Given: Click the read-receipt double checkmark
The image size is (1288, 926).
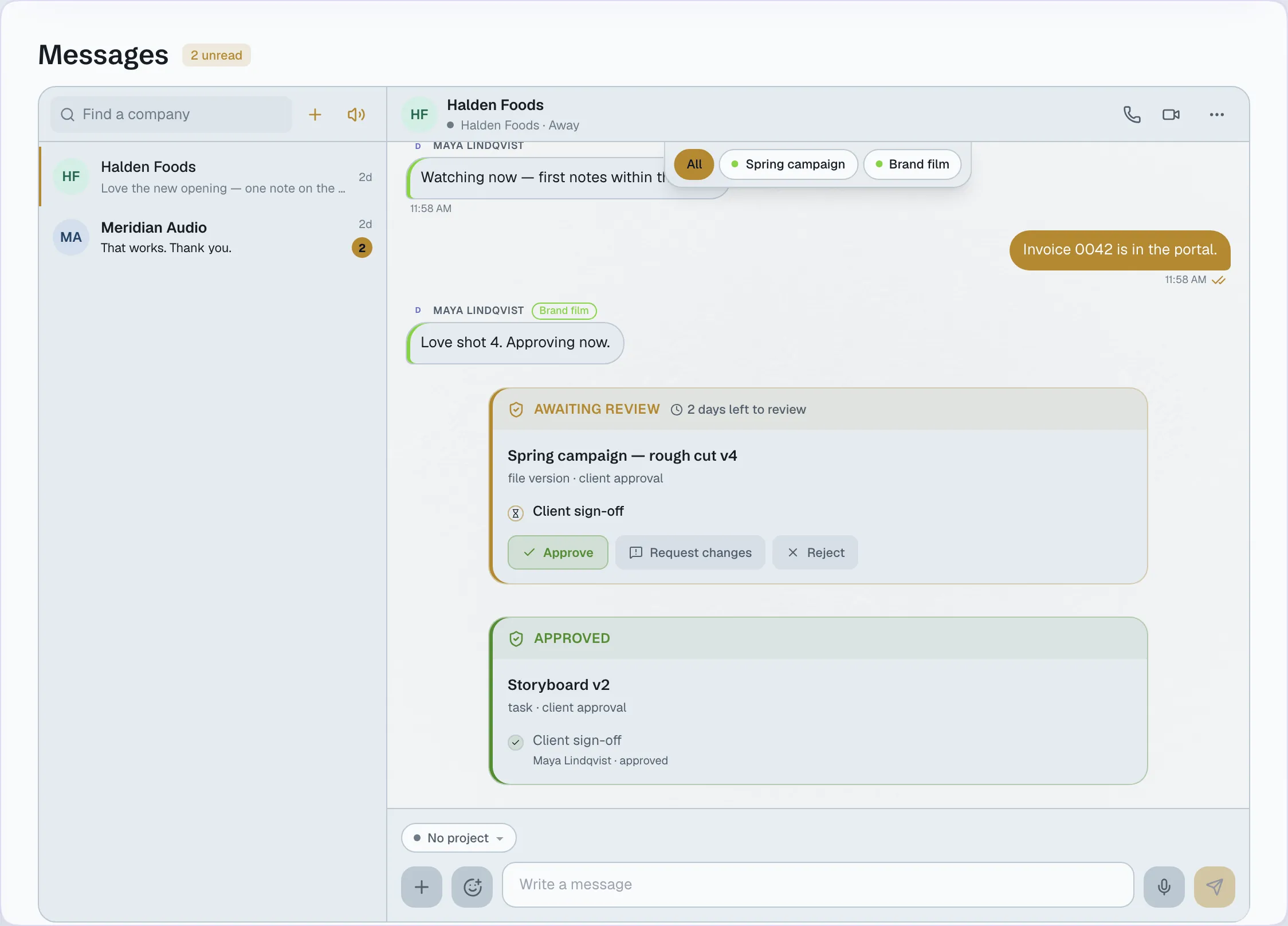Looking at the screenshot, I should [1219, 280].
